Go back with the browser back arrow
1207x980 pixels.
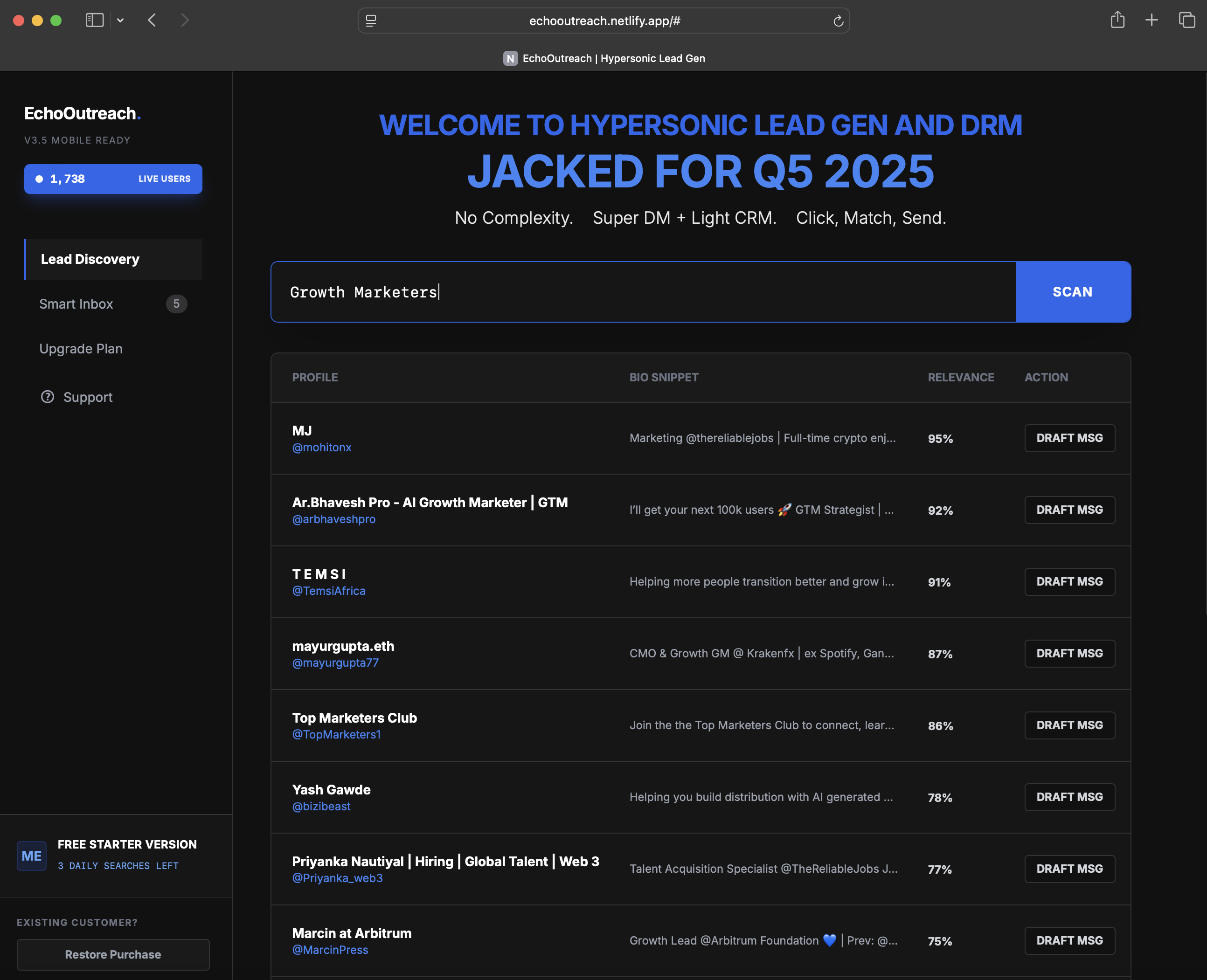[x=152, y=21]
